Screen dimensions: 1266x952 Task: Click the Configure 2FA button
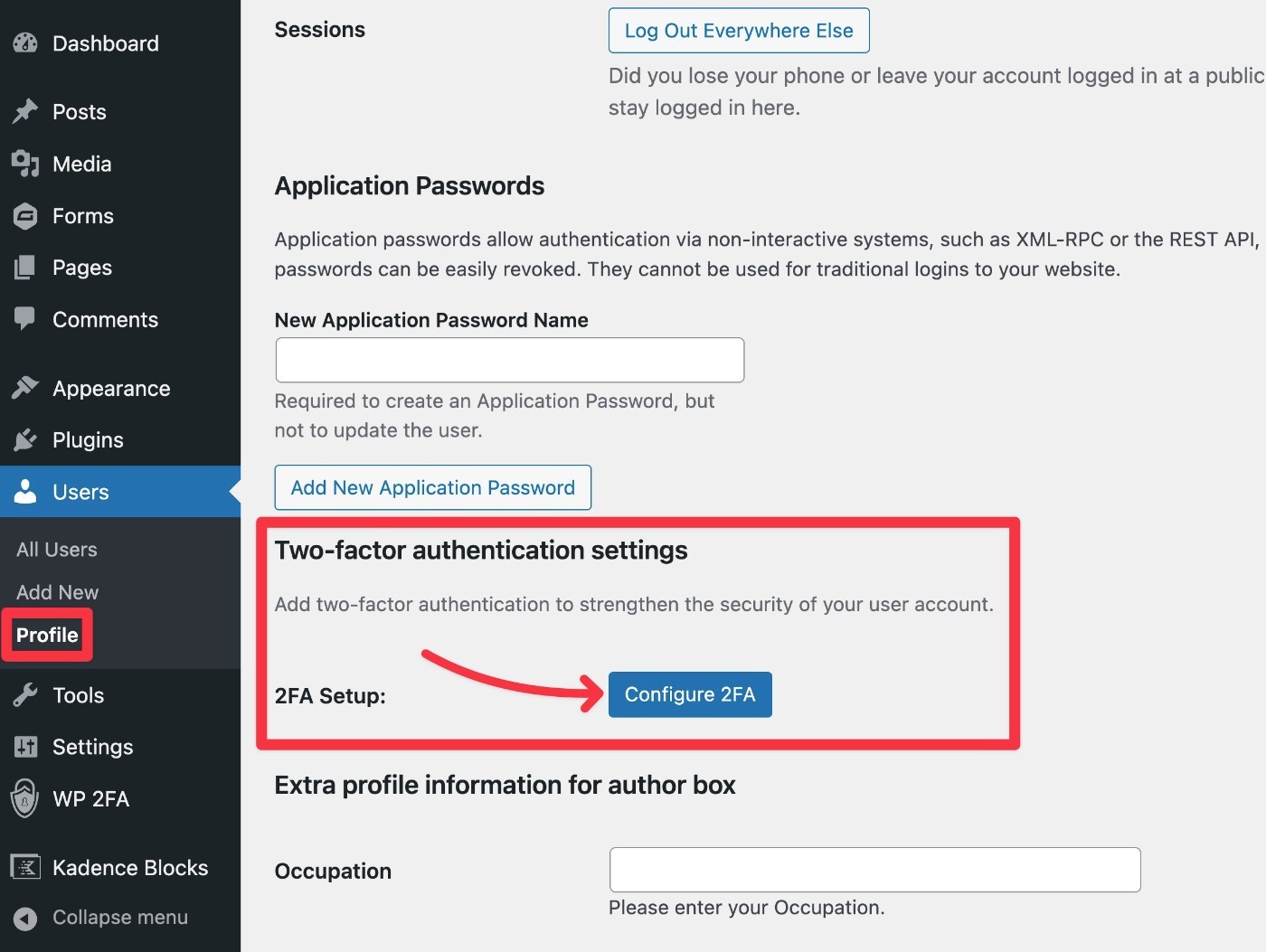click(690, 694)
